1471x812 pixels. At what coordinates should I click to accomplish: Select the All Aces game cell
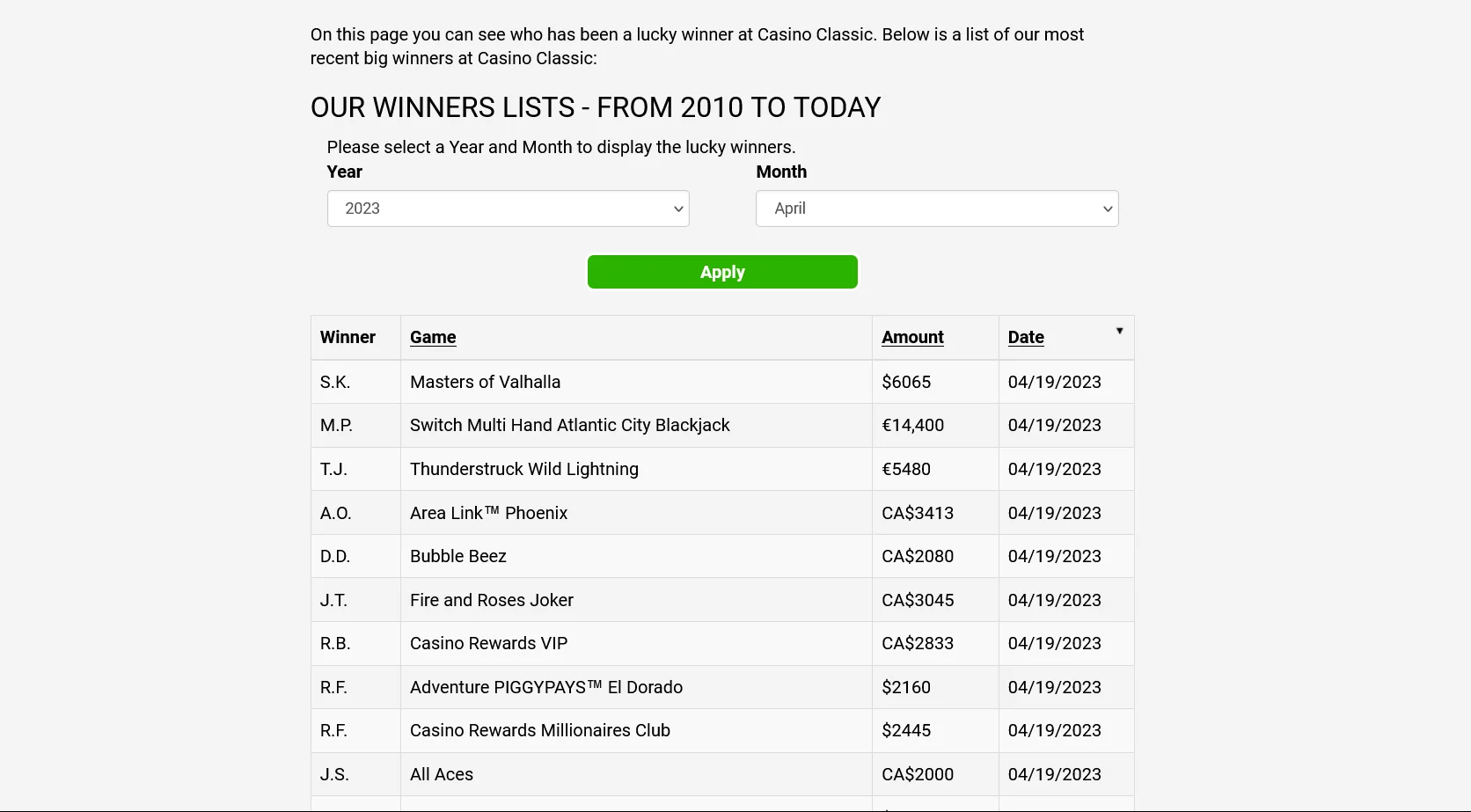636,774
